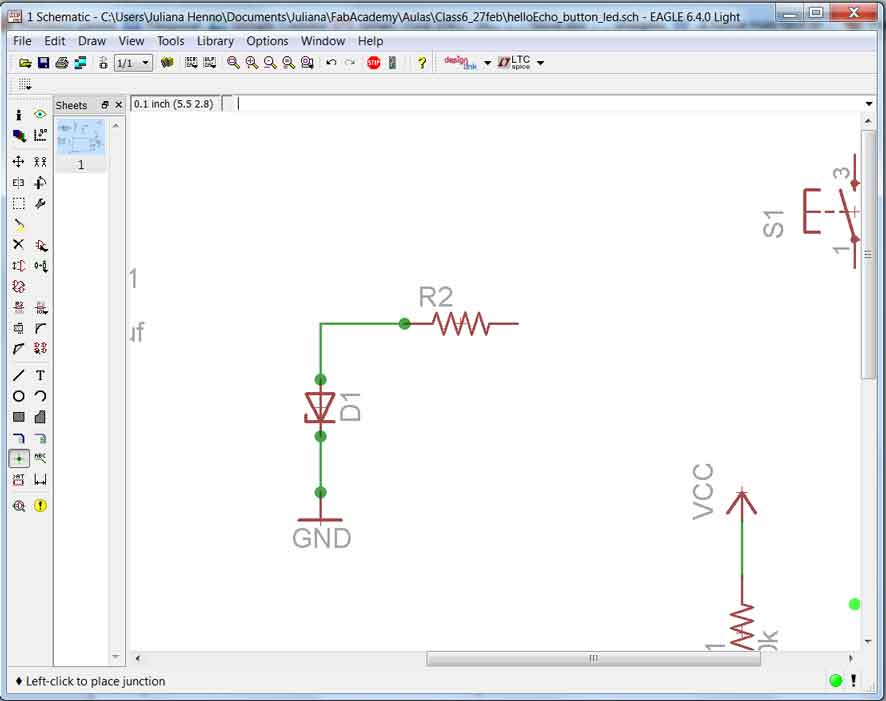This screenshot has width=886, height=701.
Task: Open the Window menu
Action: (x=323, y=41)
